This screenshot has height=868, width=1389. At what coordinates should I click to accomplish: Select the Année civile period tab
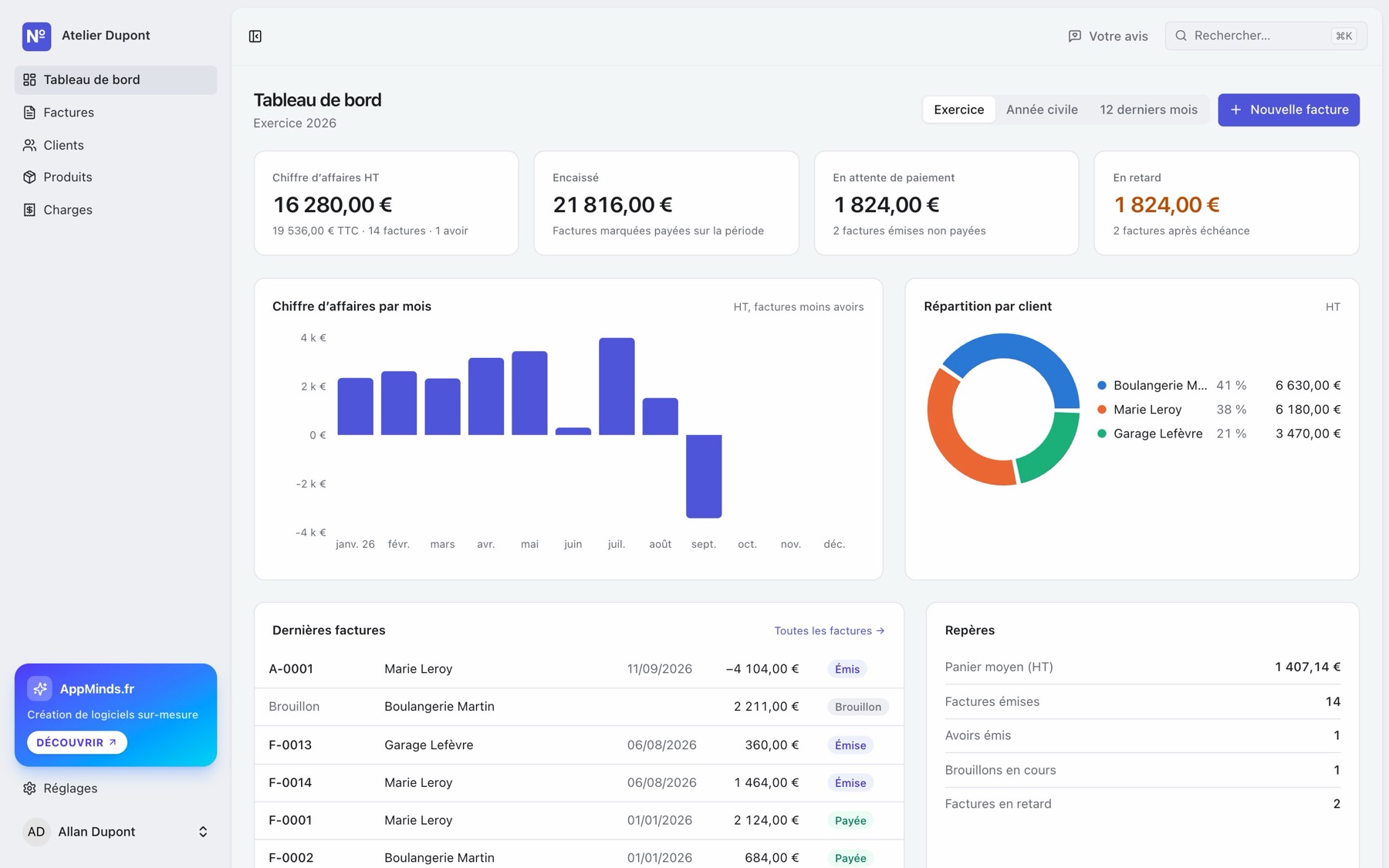(1042, 110)
